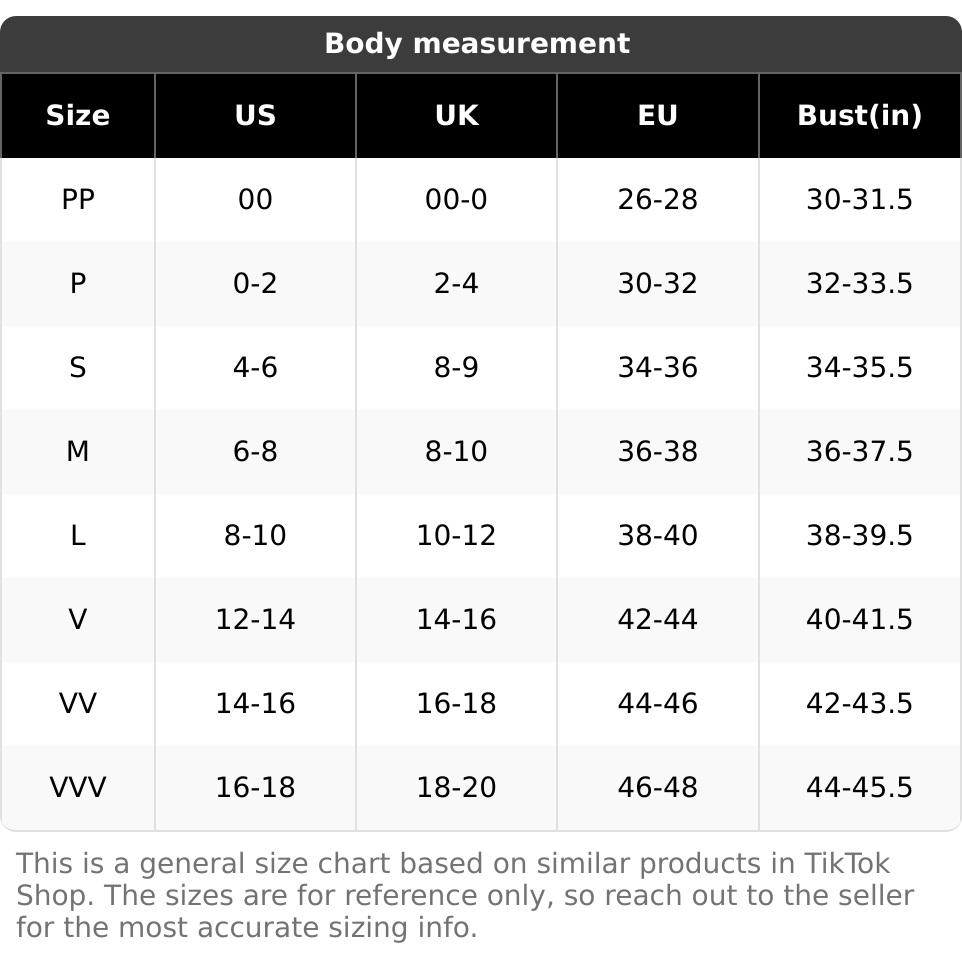Click the Bust(in) column header
The image size is (962, 960).
pyautogui.click(x=859, y=116)
